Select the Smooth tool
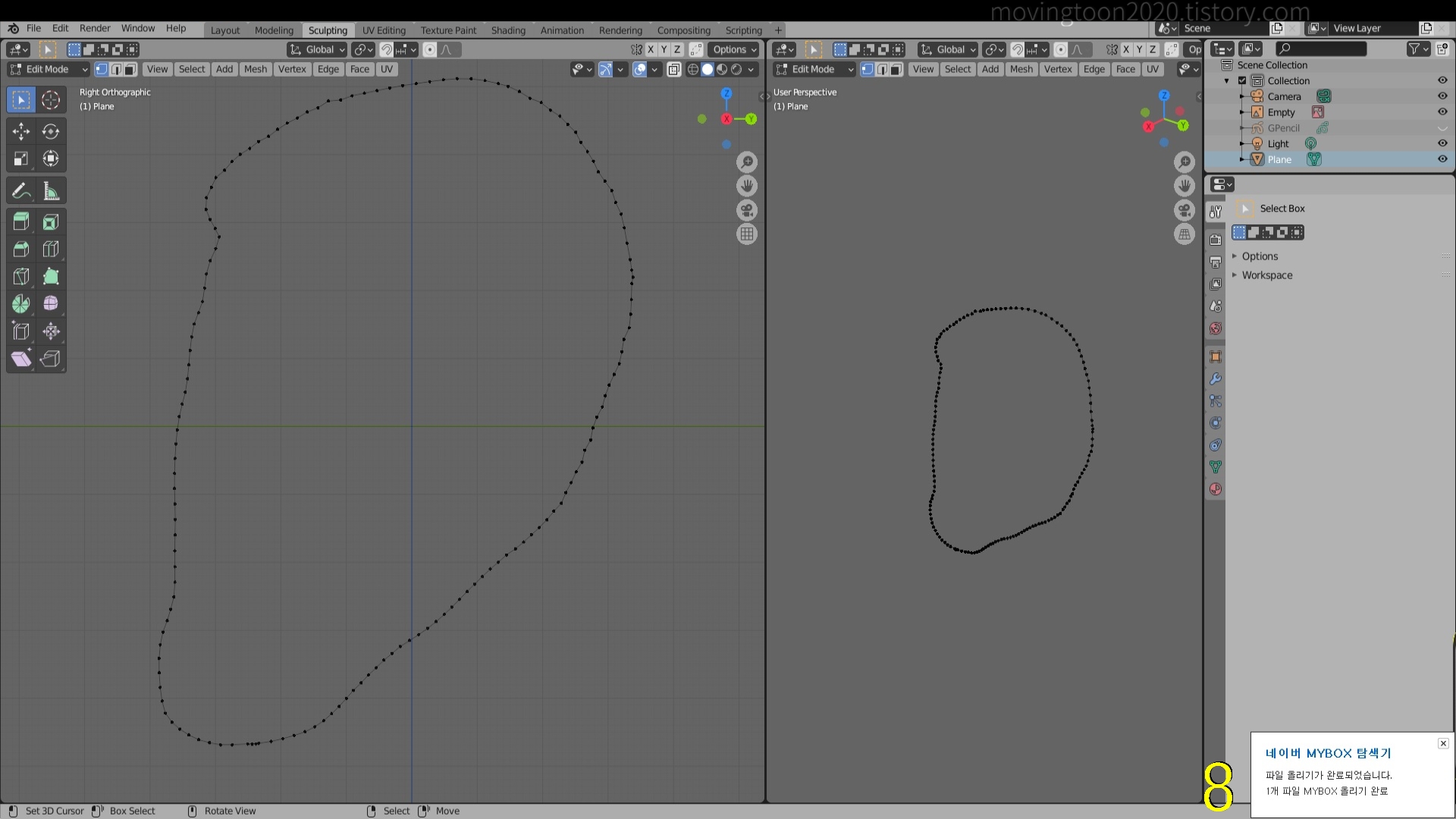 coord(51,304)
